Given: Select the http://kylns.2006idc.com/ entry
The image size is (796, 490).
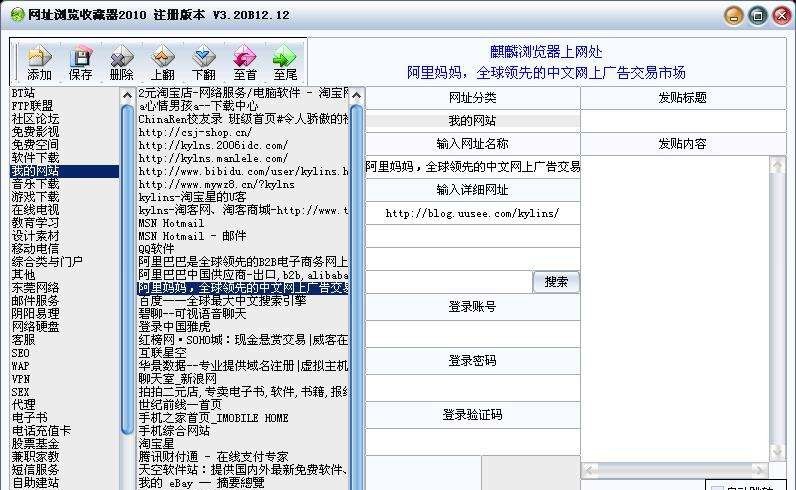Looking at the screenshot, I should click(x=213, y=145).
